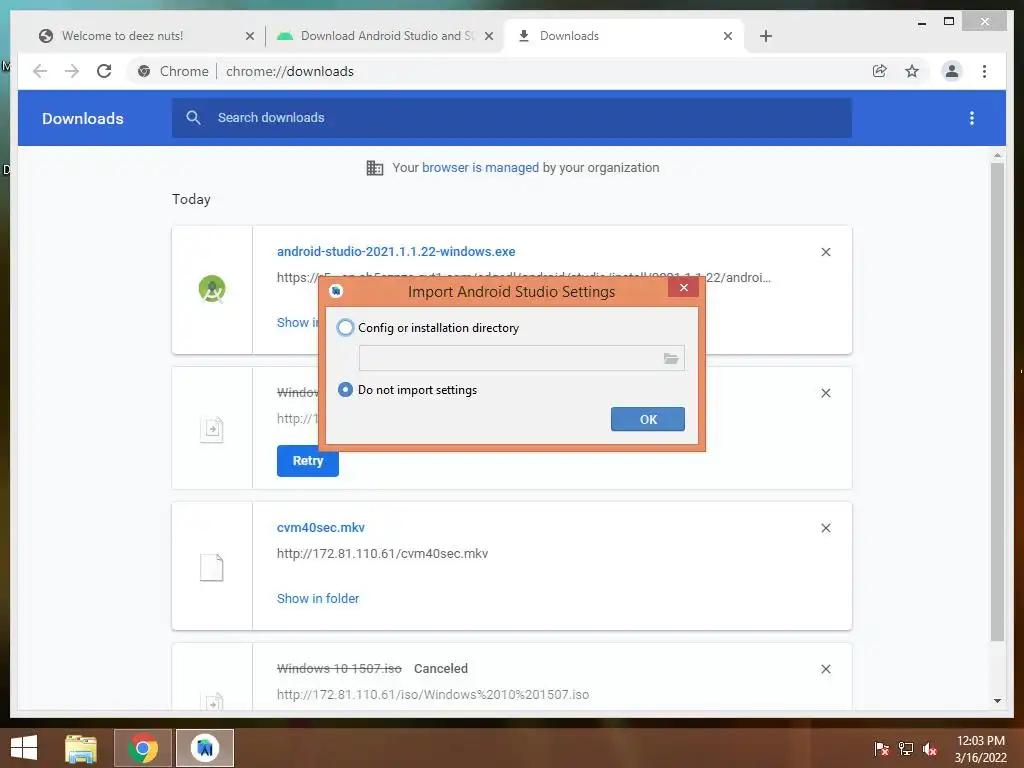Open the taskbar clock showing 12:03 PM

tap(980, 749)
